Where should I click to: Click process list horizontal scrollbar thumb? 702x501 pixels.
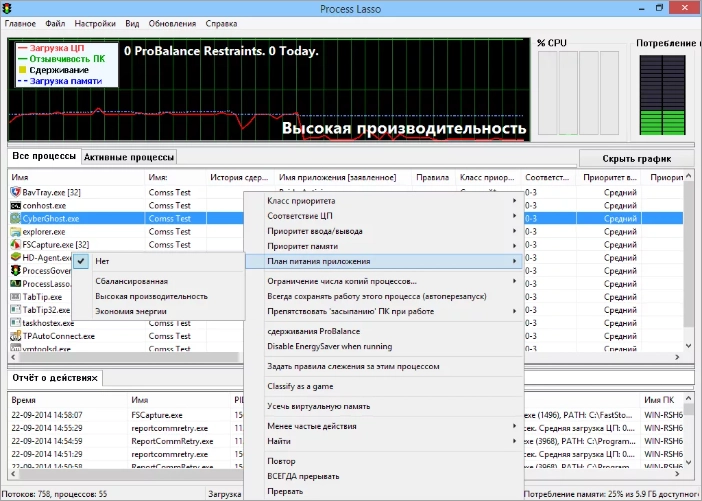129,357
